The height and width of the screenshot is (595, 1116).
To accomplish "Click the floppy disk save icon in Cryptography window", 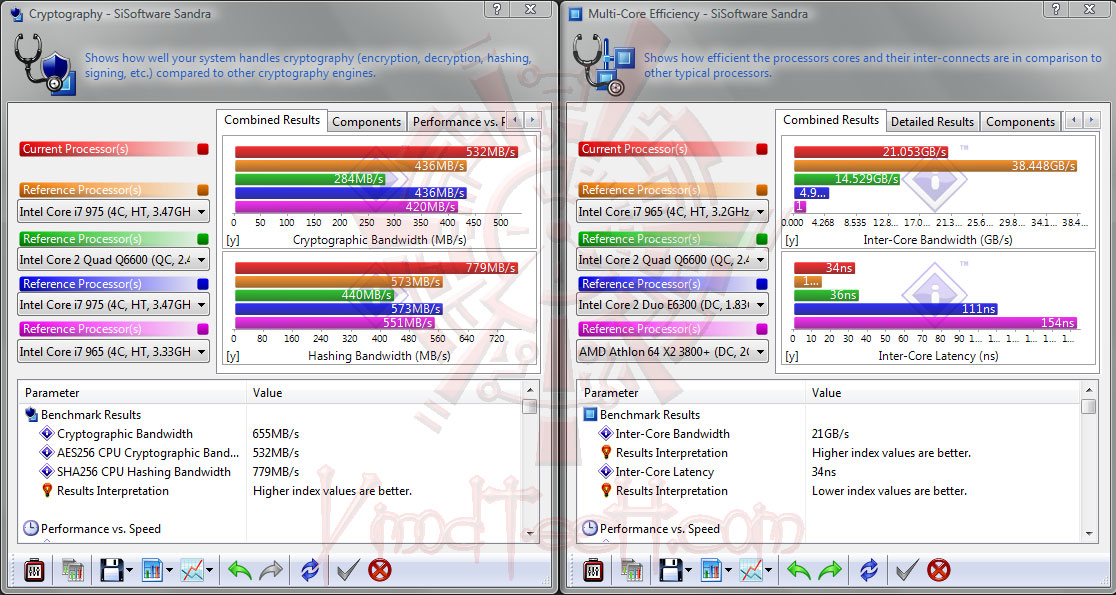I will [x=112, y=570].
